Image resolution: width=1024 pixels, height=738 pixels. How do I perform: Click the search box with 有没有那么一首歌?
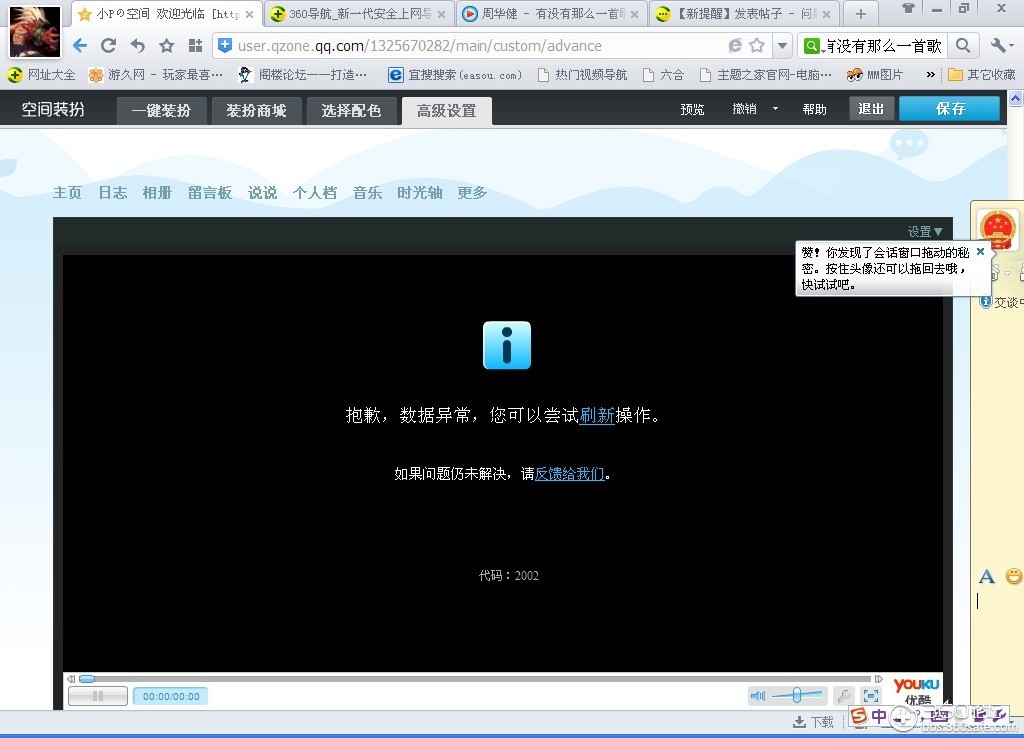pos(885,46)
